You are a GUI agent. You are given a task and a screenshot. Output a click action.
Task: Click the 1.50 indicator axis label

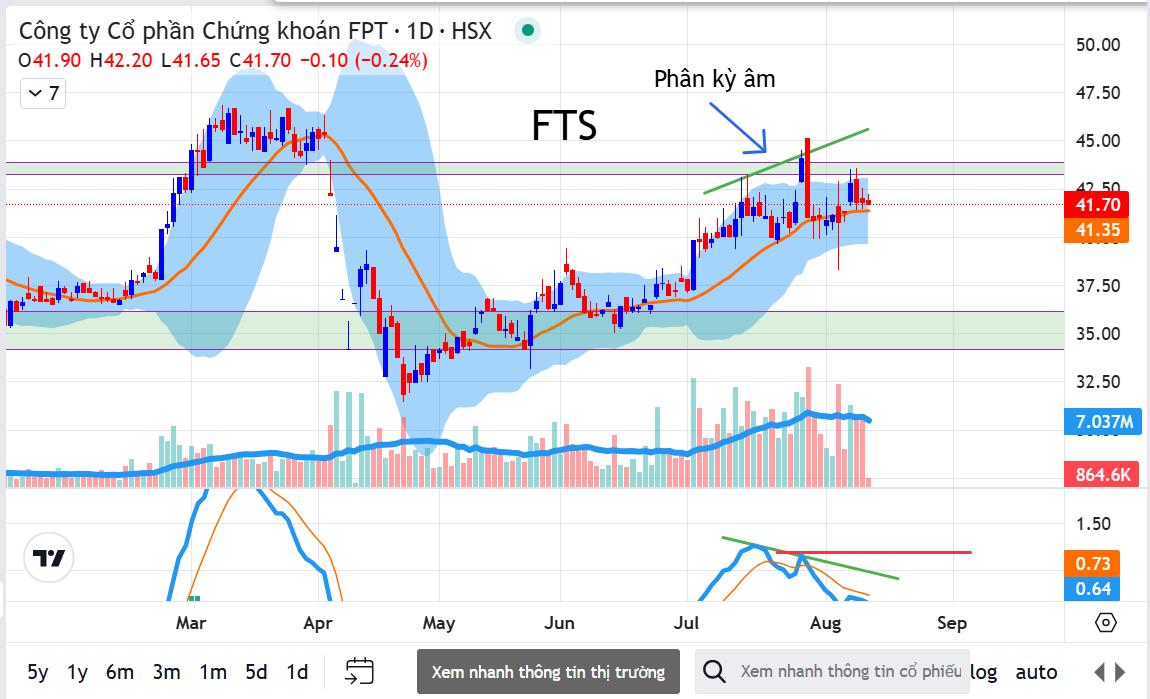point(1093,524)
